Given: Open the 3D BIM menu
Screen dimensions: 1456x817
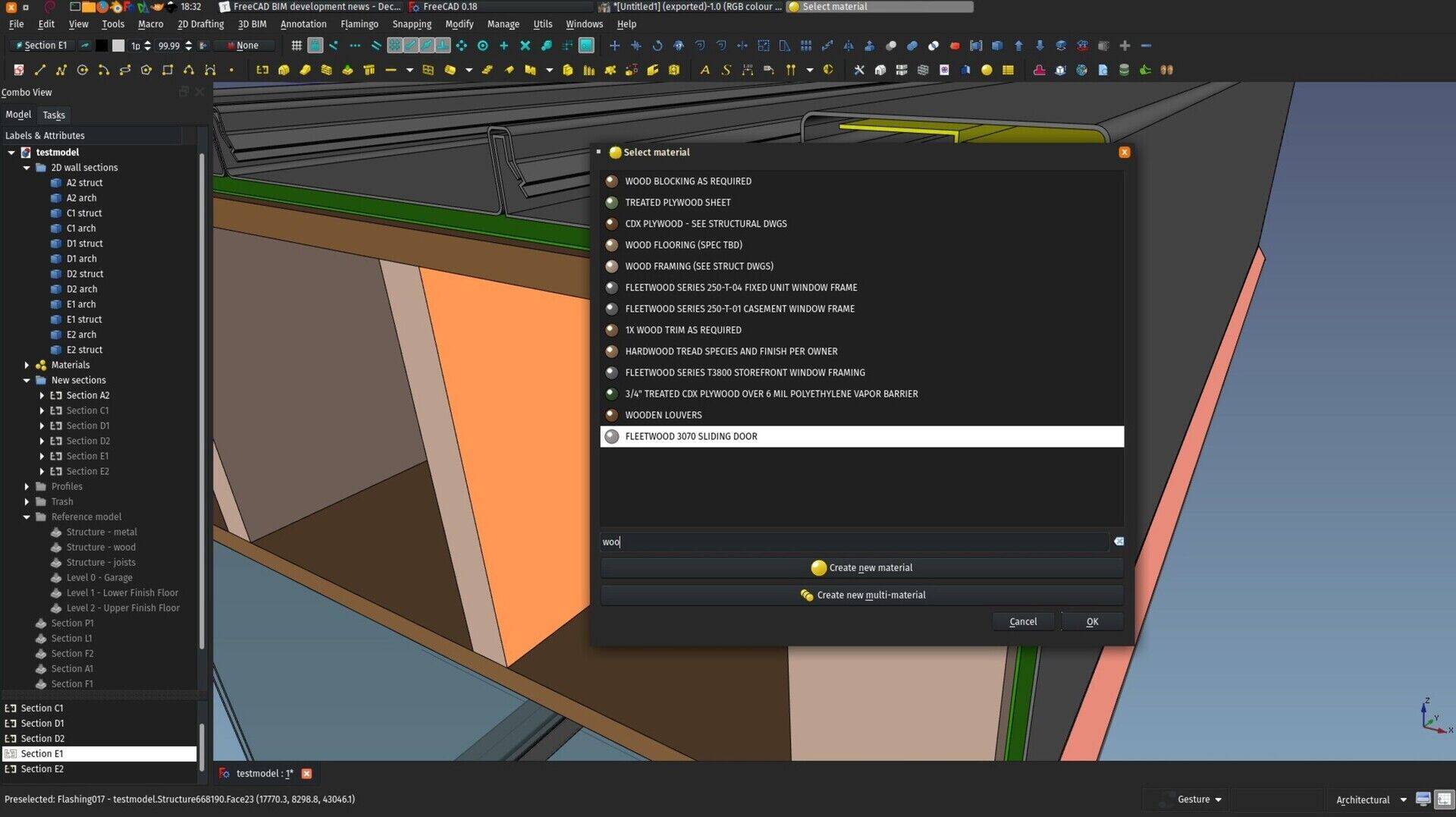Looking at the screenshot, I should click(x=252, y=24).
